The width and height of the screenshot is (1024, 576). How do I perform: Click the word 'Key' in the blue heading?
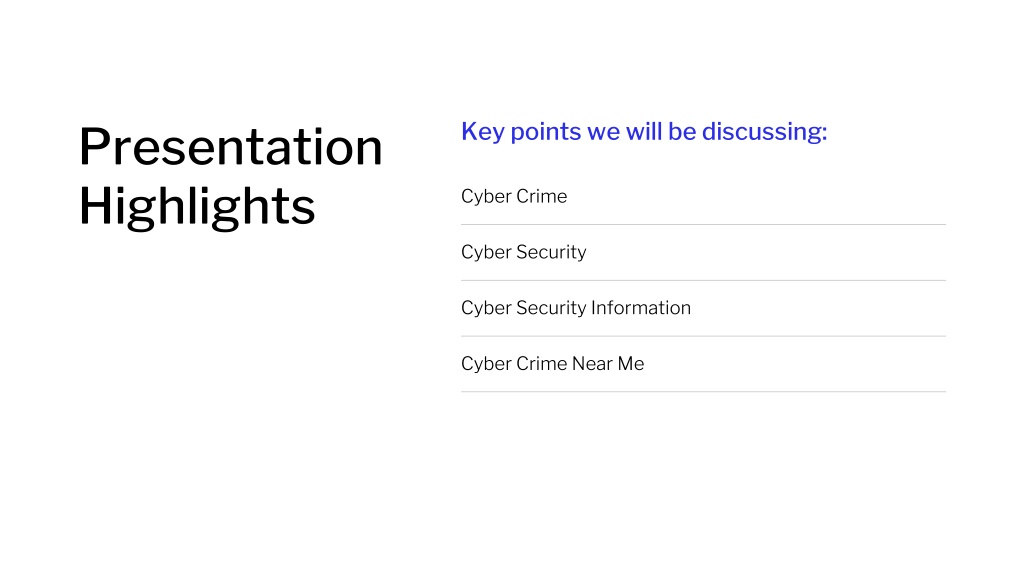point(483,132)
